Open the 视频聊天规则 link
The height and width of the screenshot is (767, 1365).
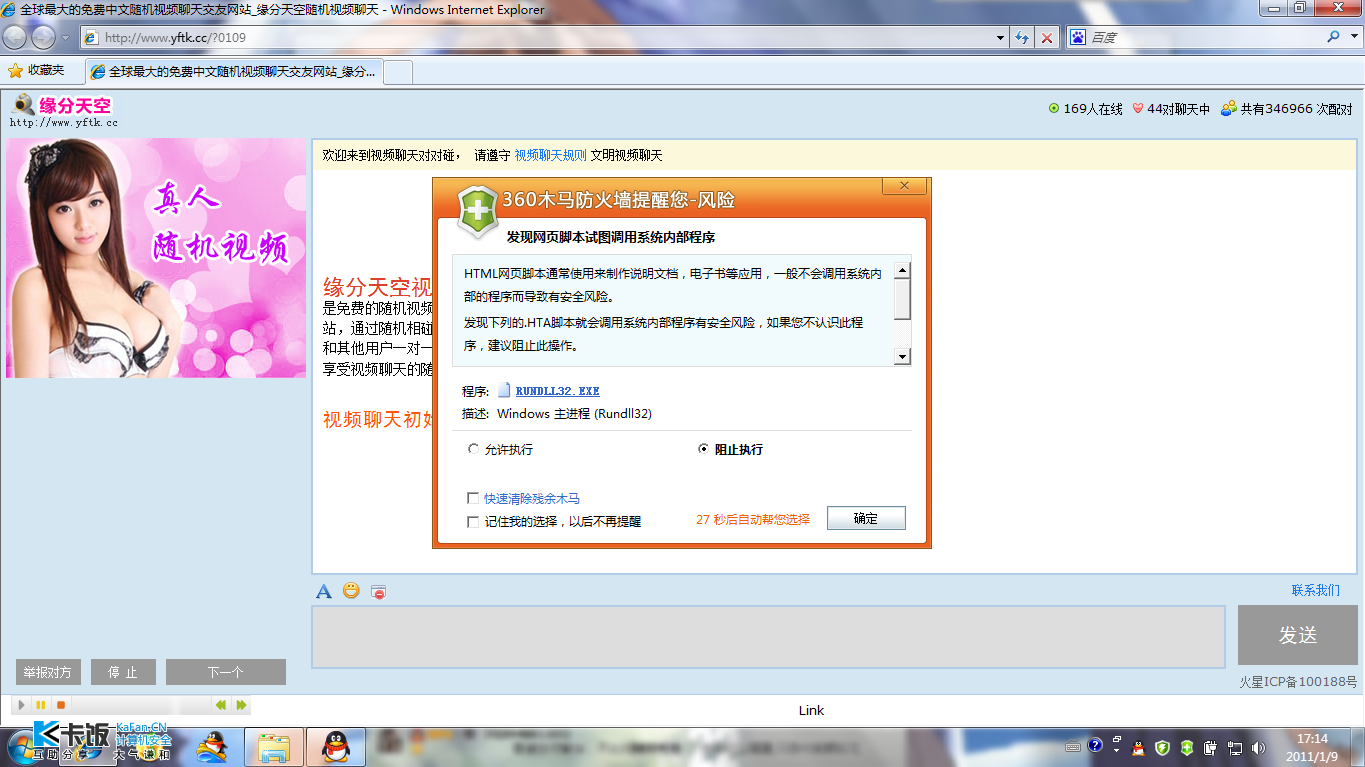point(550,155)
